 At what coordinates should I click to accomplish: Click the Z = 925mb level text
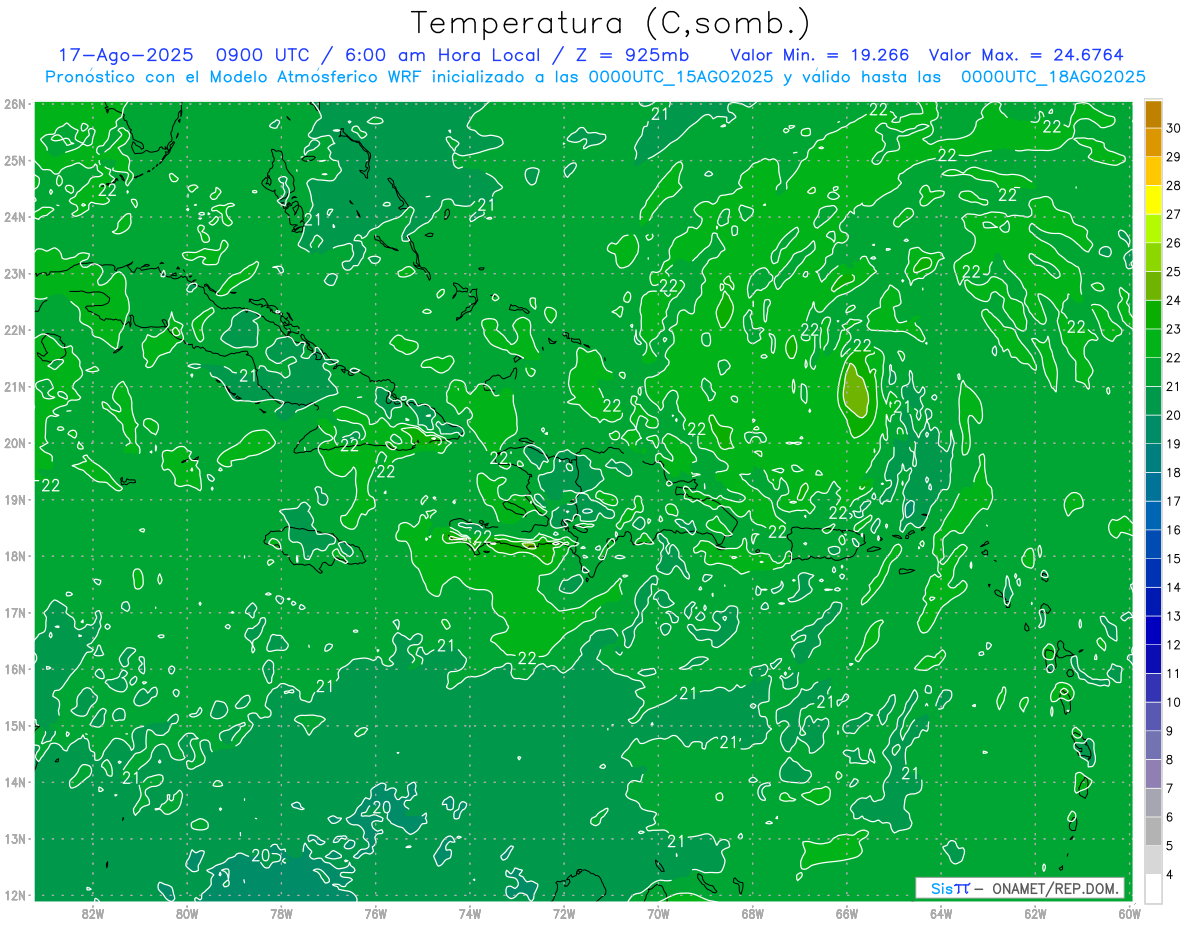(x=631, y=55)
